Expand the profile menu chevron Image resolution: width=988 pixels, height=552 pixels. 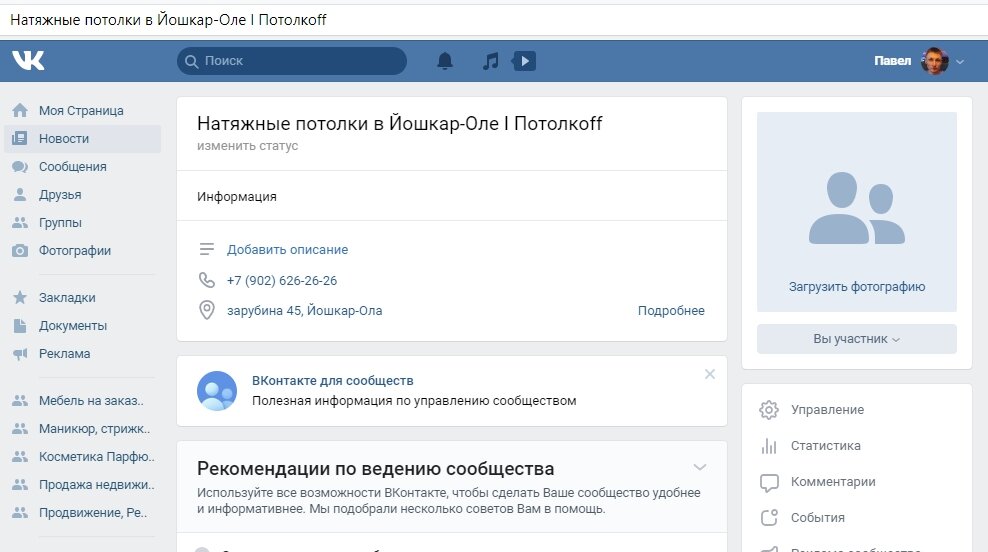point(960,62)
